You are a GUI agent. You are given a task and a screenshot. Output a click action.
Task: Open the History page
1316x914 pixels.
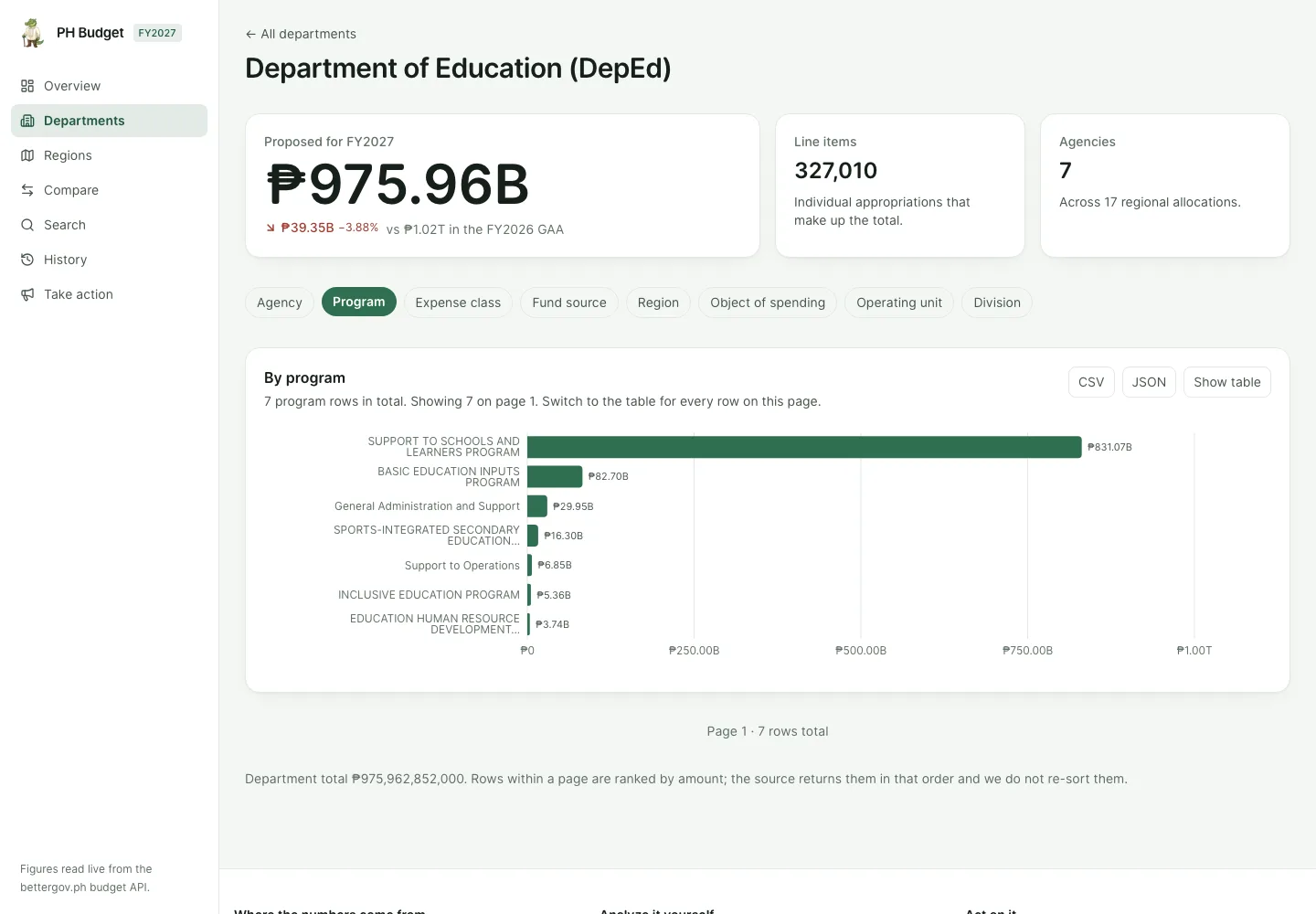pyautogui.click(x=109, y=260)
